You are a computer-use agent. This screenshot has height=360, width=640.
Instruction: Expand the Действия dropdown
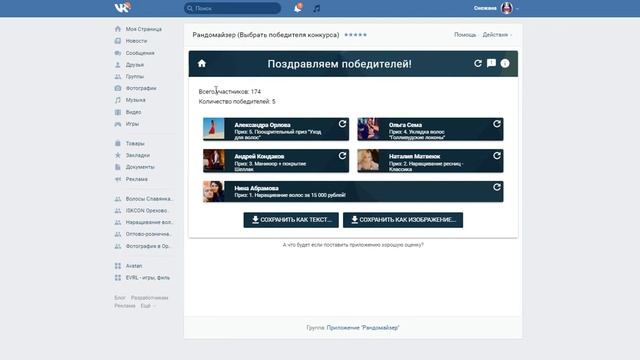point(497,35)
